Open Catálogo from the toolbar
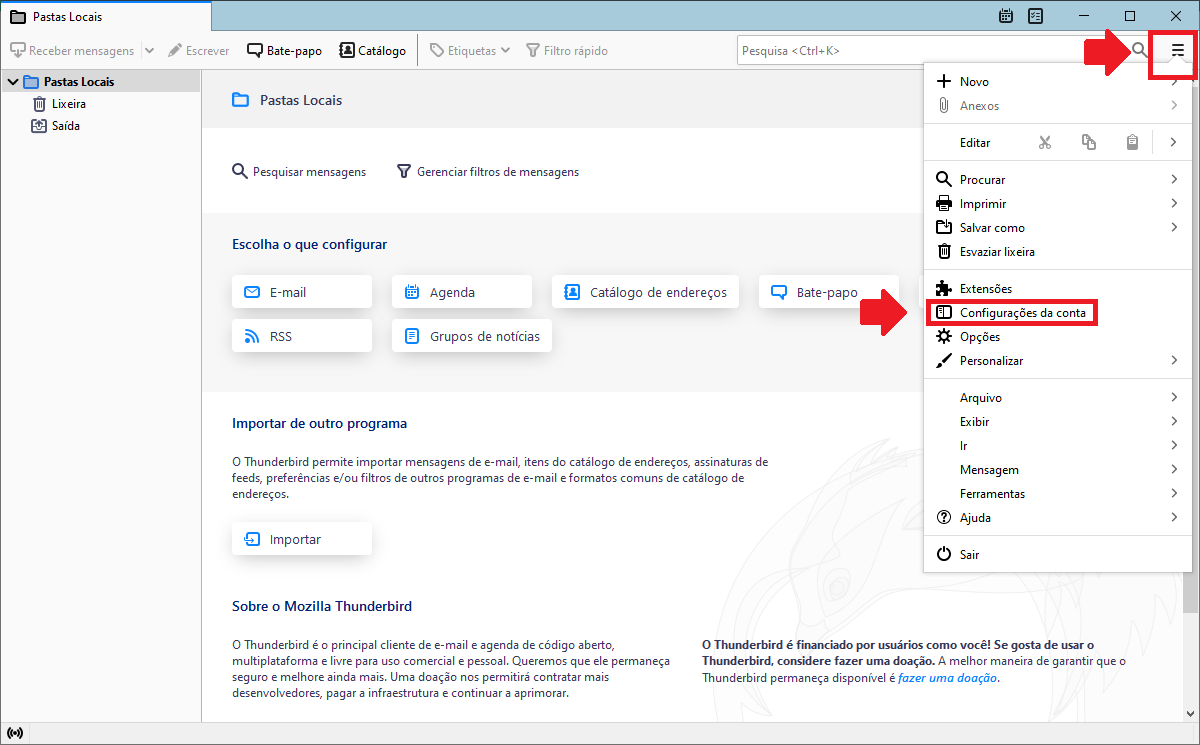 click(372, 50)
